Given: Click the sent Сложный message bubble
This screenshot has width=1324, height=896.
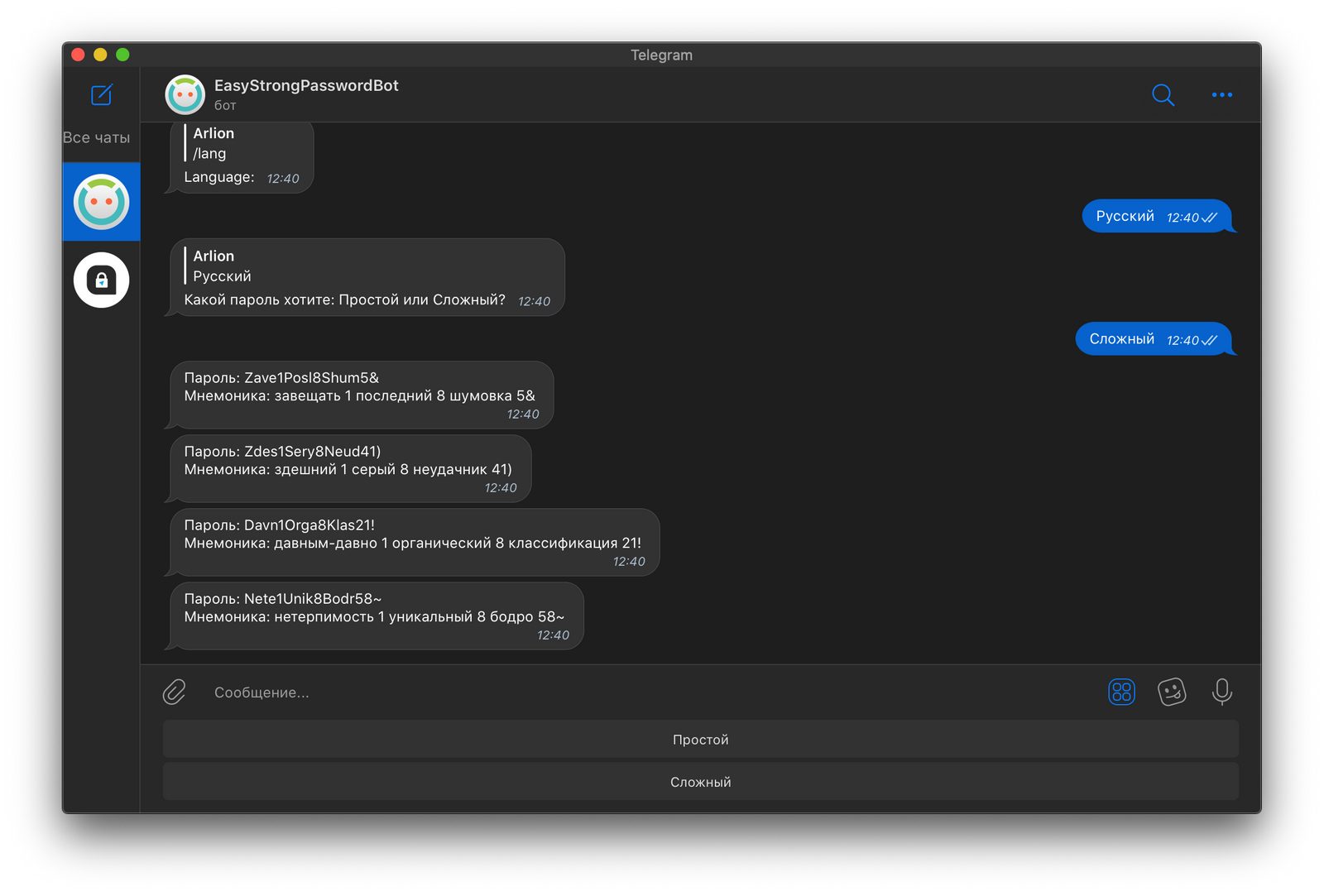Looking at the screenshot, I should (x=1152, y=339).
